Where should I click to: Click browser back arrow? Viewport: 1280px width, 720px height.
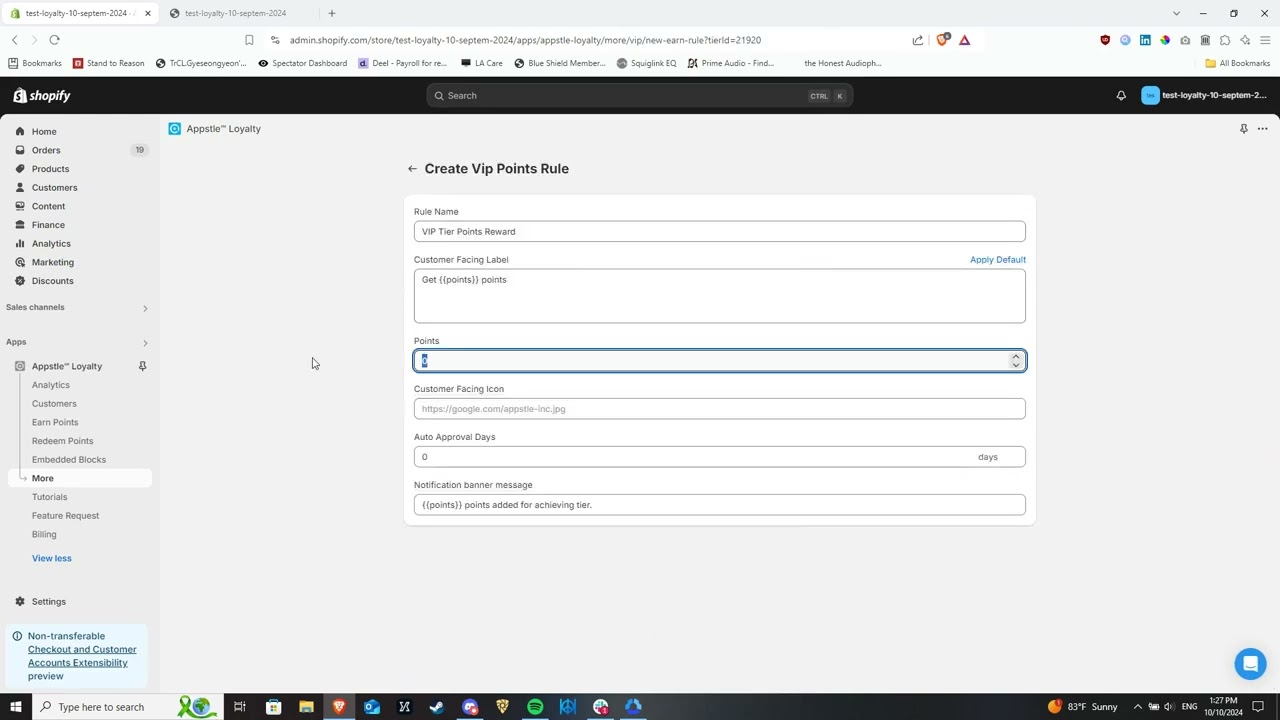[x=15, y=40]
